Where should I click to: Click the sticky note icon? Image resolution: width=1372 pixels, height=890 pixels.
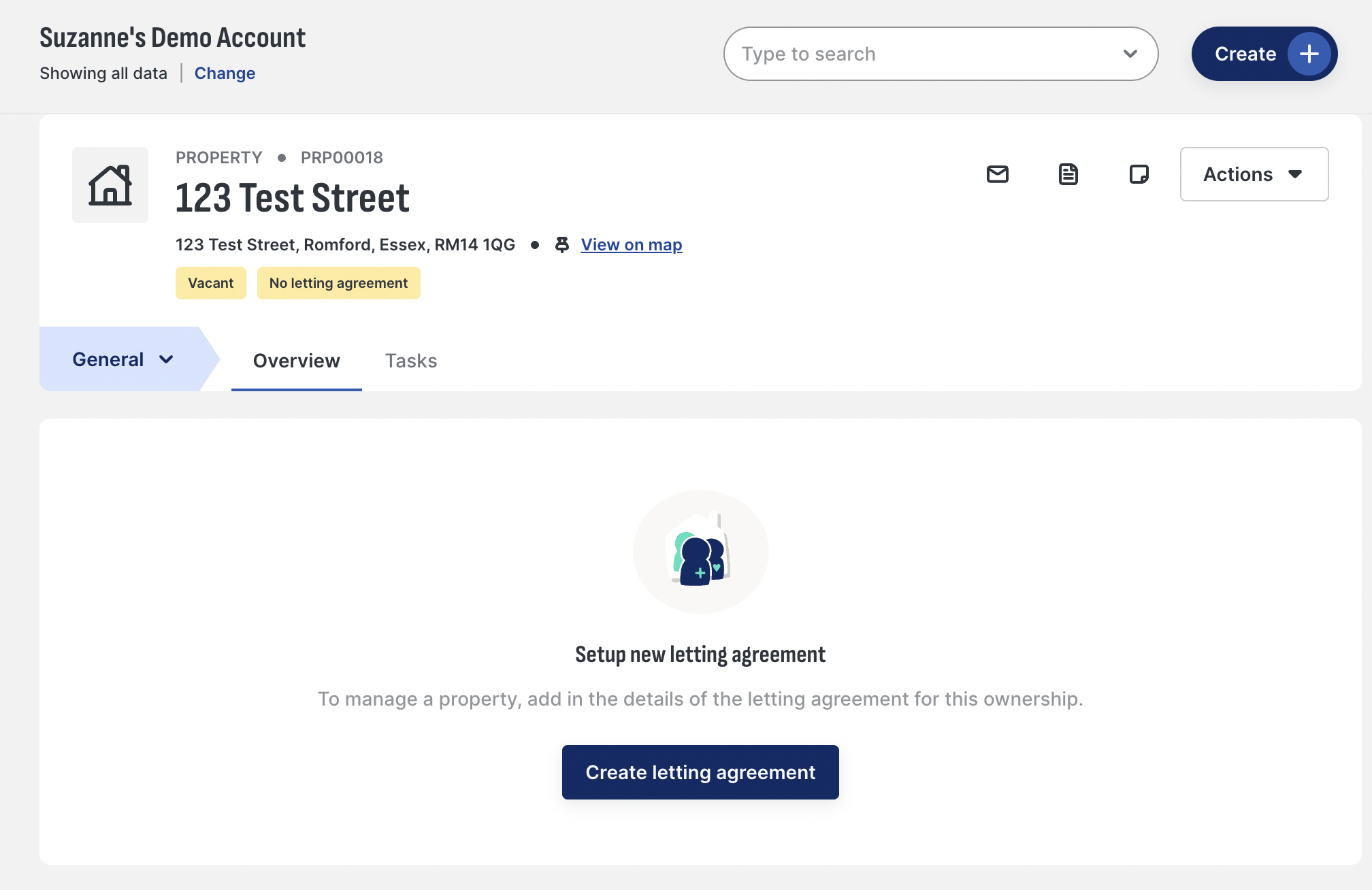tap(1139, 174)
